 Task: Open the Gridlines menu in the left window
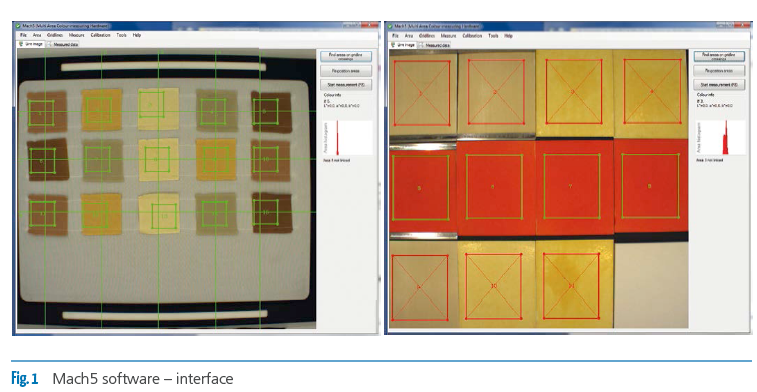tap(55, 35)
